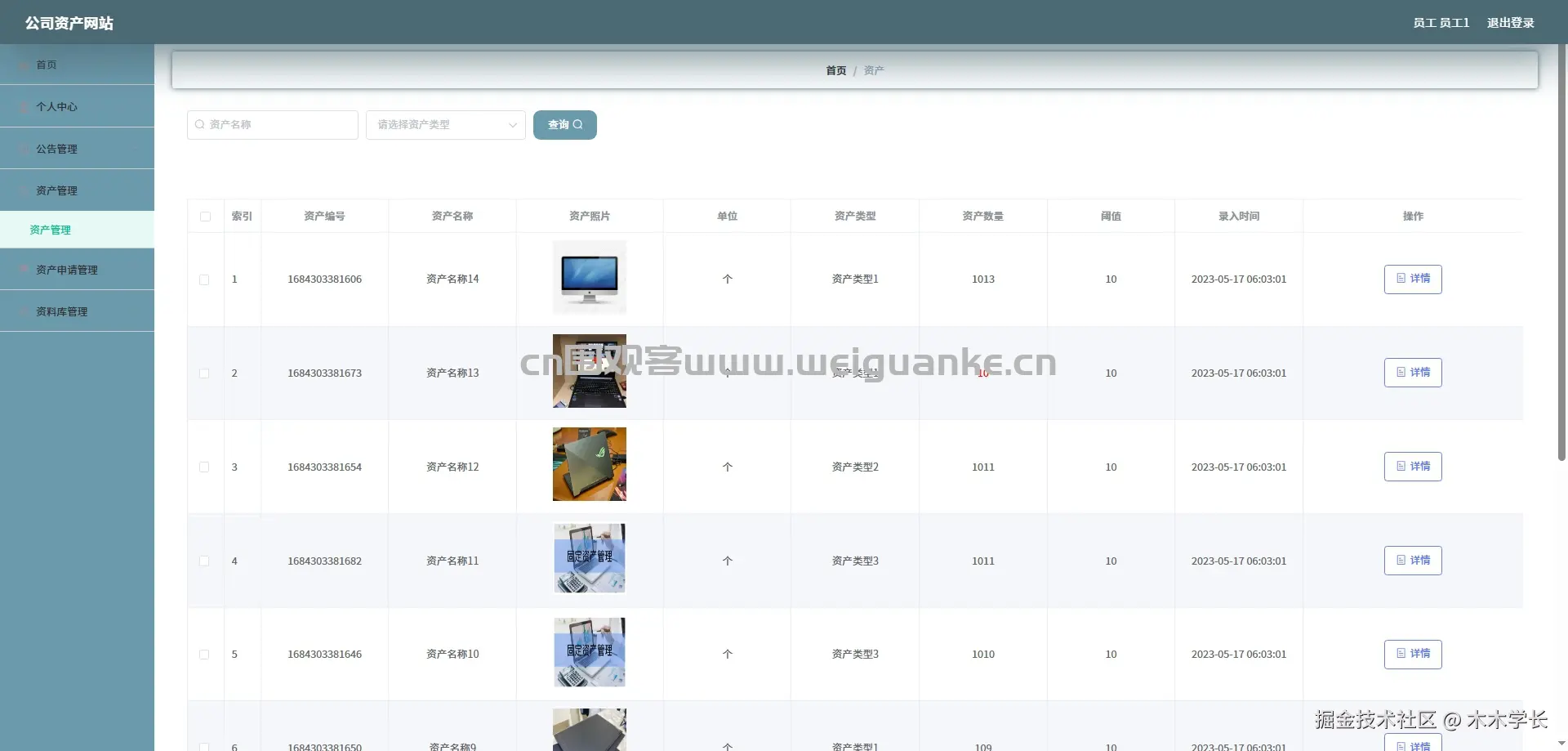This screenshot has width=1568, height=751.
Task: Click 员工 员工1 user label
Action: pos(1441,23)
